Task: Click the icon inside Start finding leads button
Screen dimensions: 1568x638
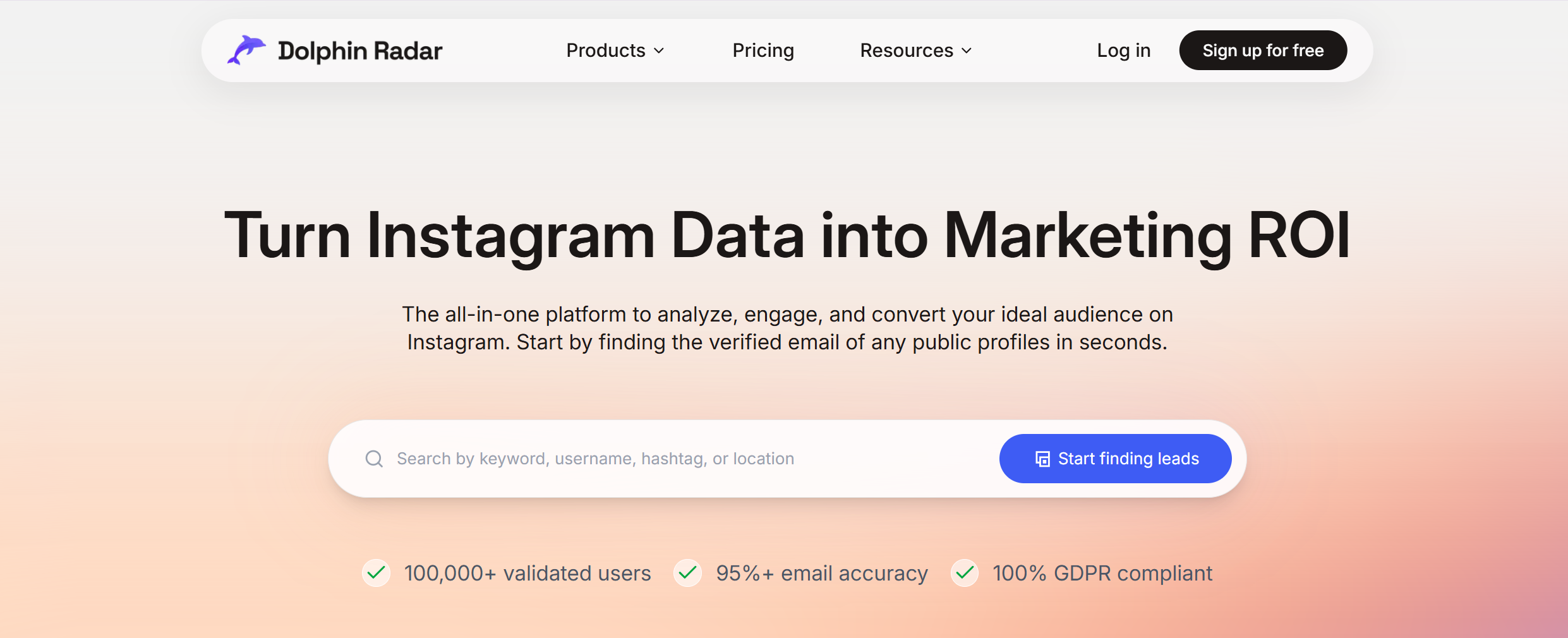Action: click(1042, 459)
